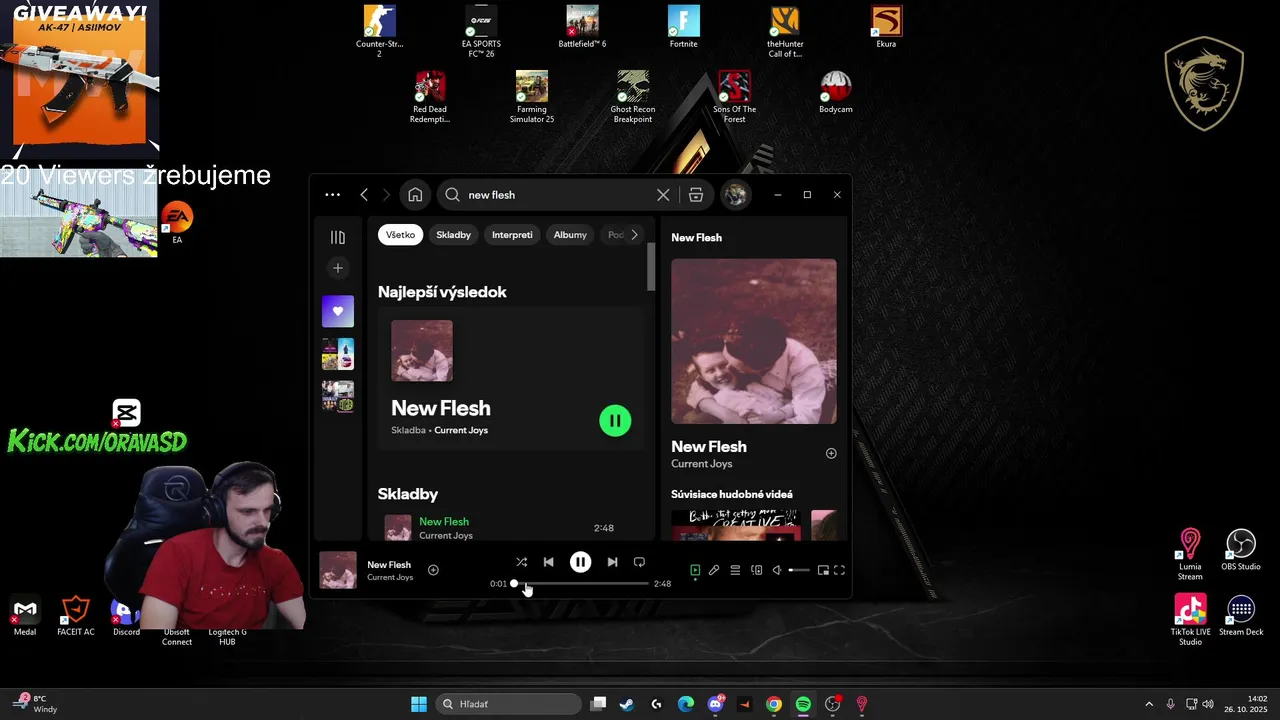Open Spotify's three-dot menu
1280x720 pixels.
(x=333, y=195)
